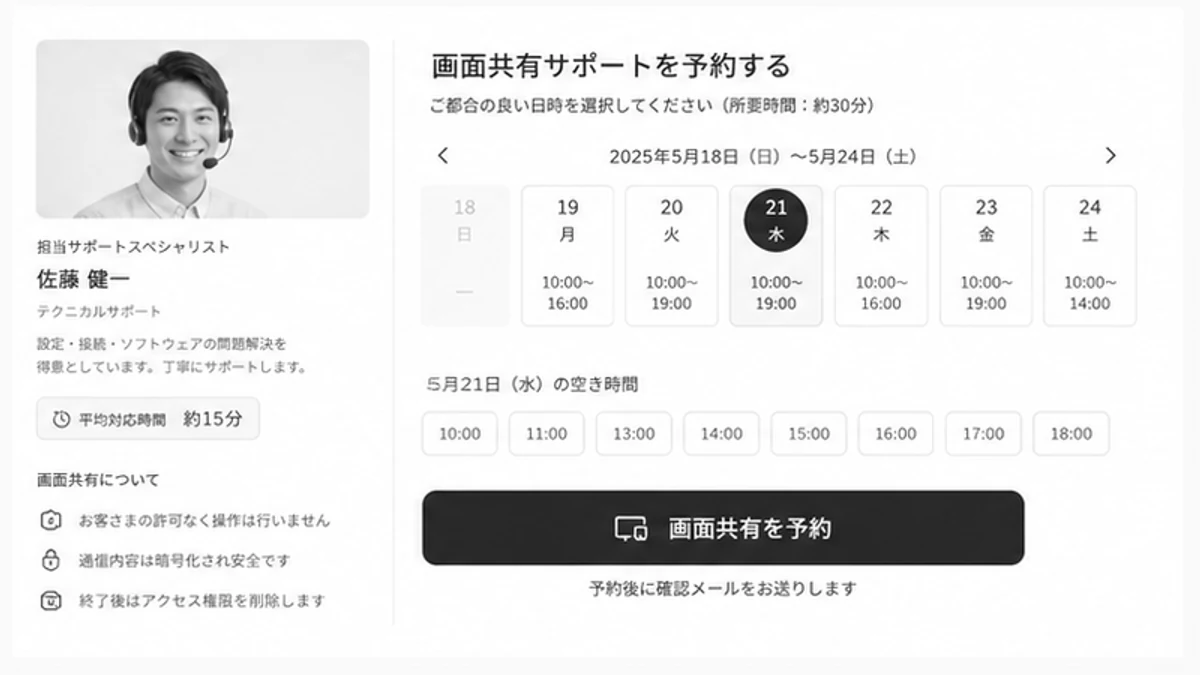Click the screen-share icon in the booking button
Screen dimensions: 1200x675
630,528
